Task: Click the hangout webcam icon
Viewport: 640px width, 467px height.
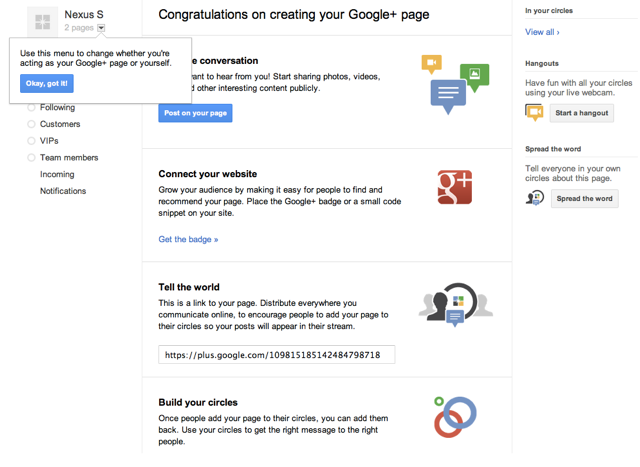Action: [535, 113]
